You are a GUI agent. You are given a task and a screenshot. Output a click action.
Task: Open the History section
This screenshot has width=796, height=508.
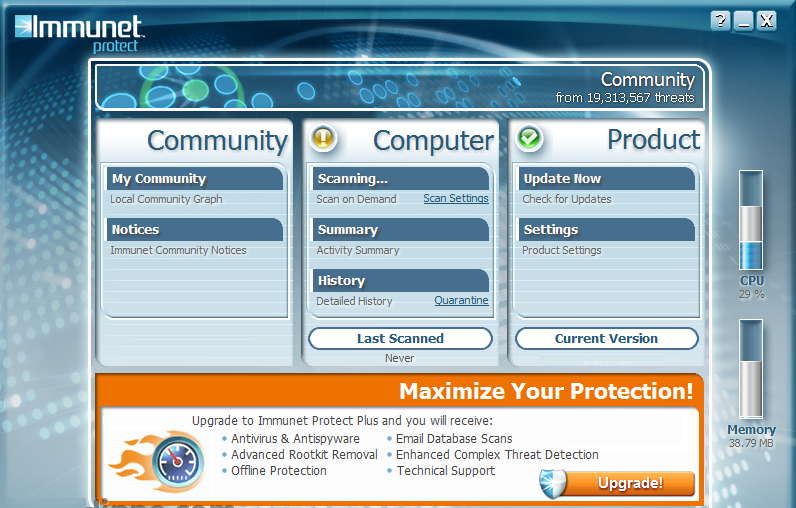[401, 280]
